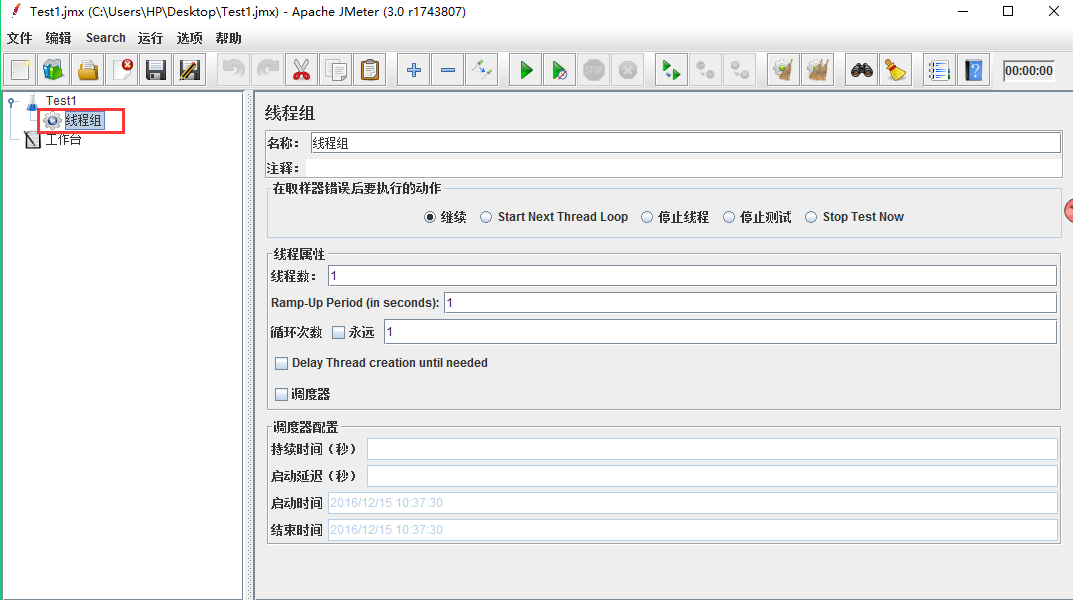1073x600 pixels.
Task: Click the 00:00:00 elapsed timer
Action: [x=1029, y=70]
